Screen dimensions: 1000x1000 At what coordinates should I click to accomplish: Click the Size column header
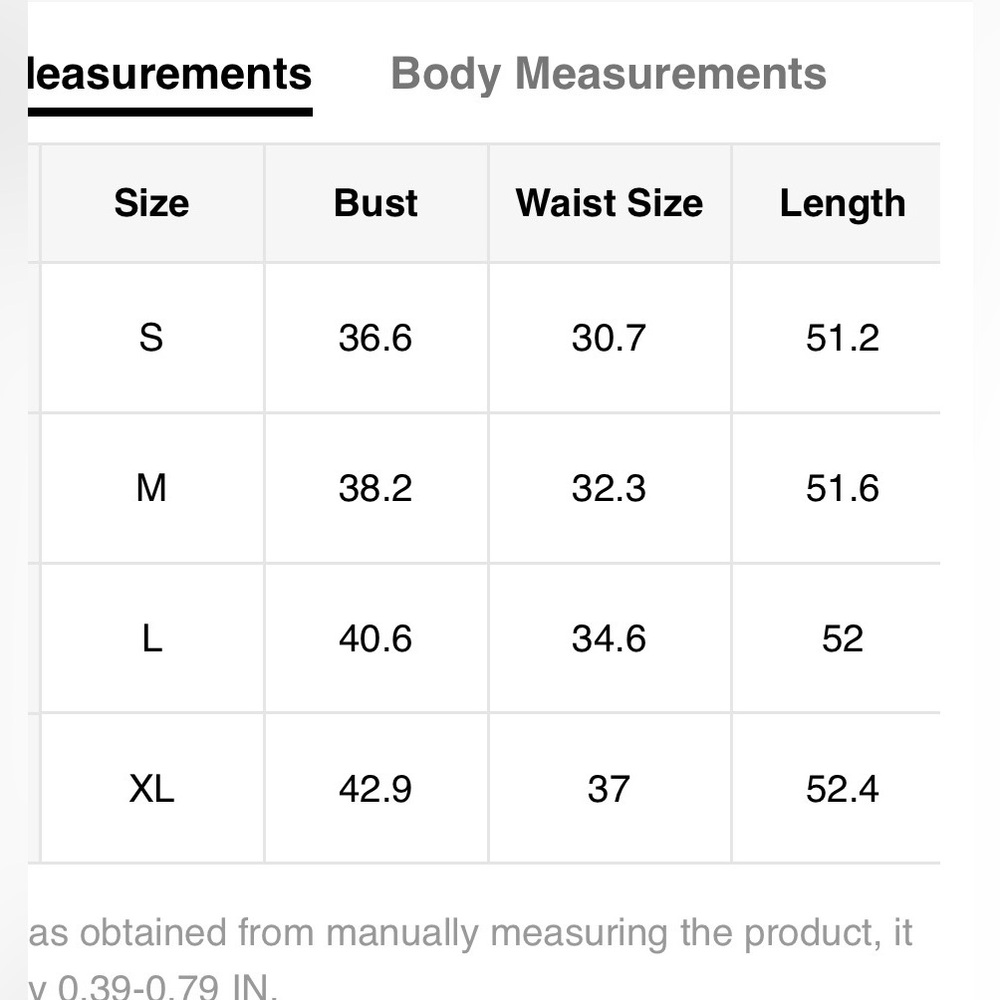pyautogui.click(x=151, y=203)
